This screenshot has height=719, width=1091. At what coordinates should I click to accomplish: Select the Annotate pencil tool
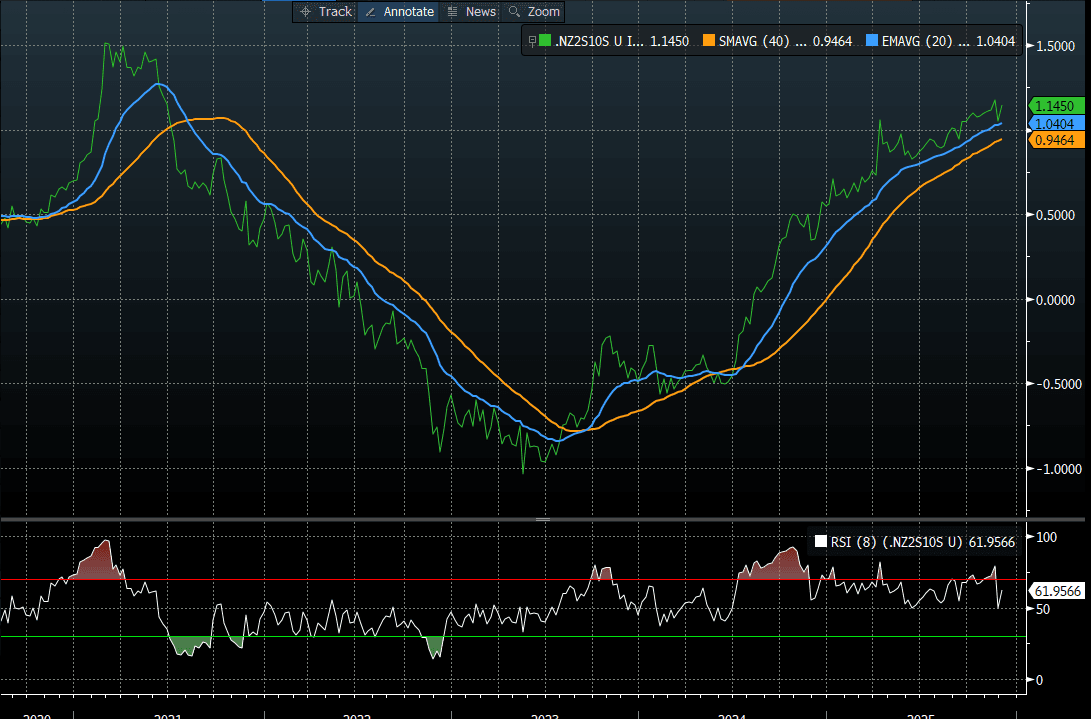click(x=398, y=12)
